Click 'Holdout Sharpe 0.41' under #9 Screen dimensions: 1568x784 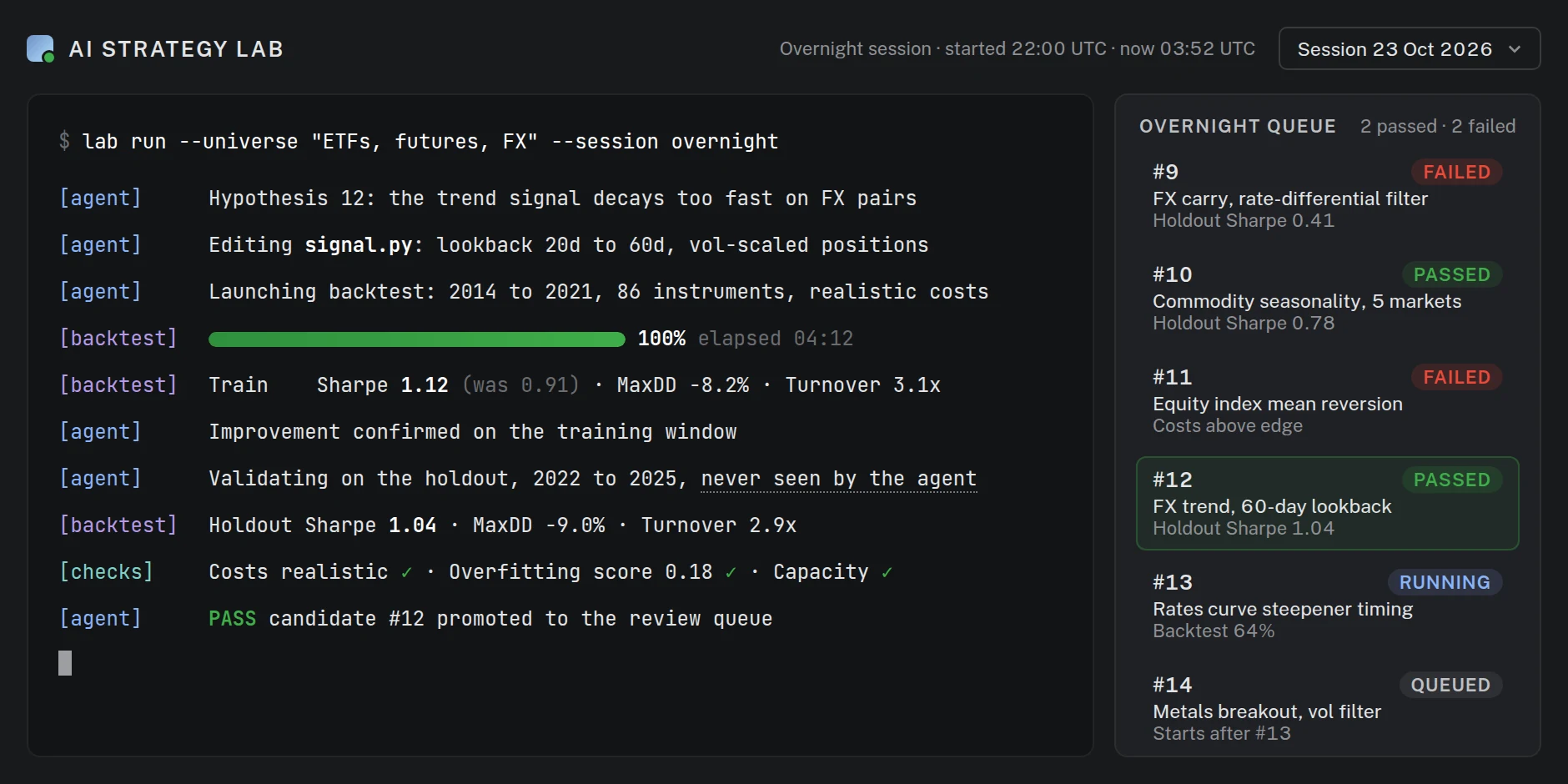[x=1244, y=220]
